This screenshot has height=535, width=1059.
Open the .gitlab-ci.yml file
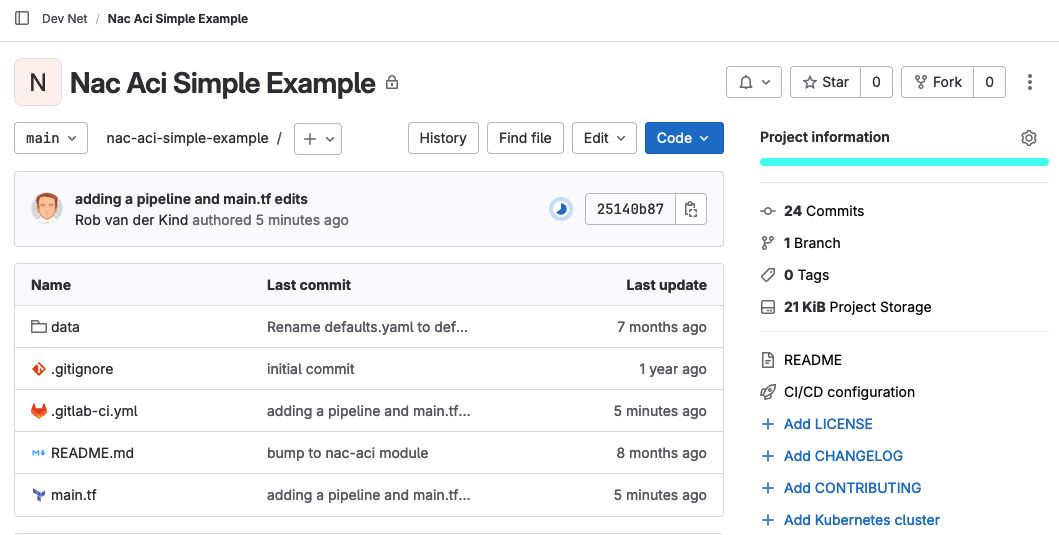tap(95, 411)
